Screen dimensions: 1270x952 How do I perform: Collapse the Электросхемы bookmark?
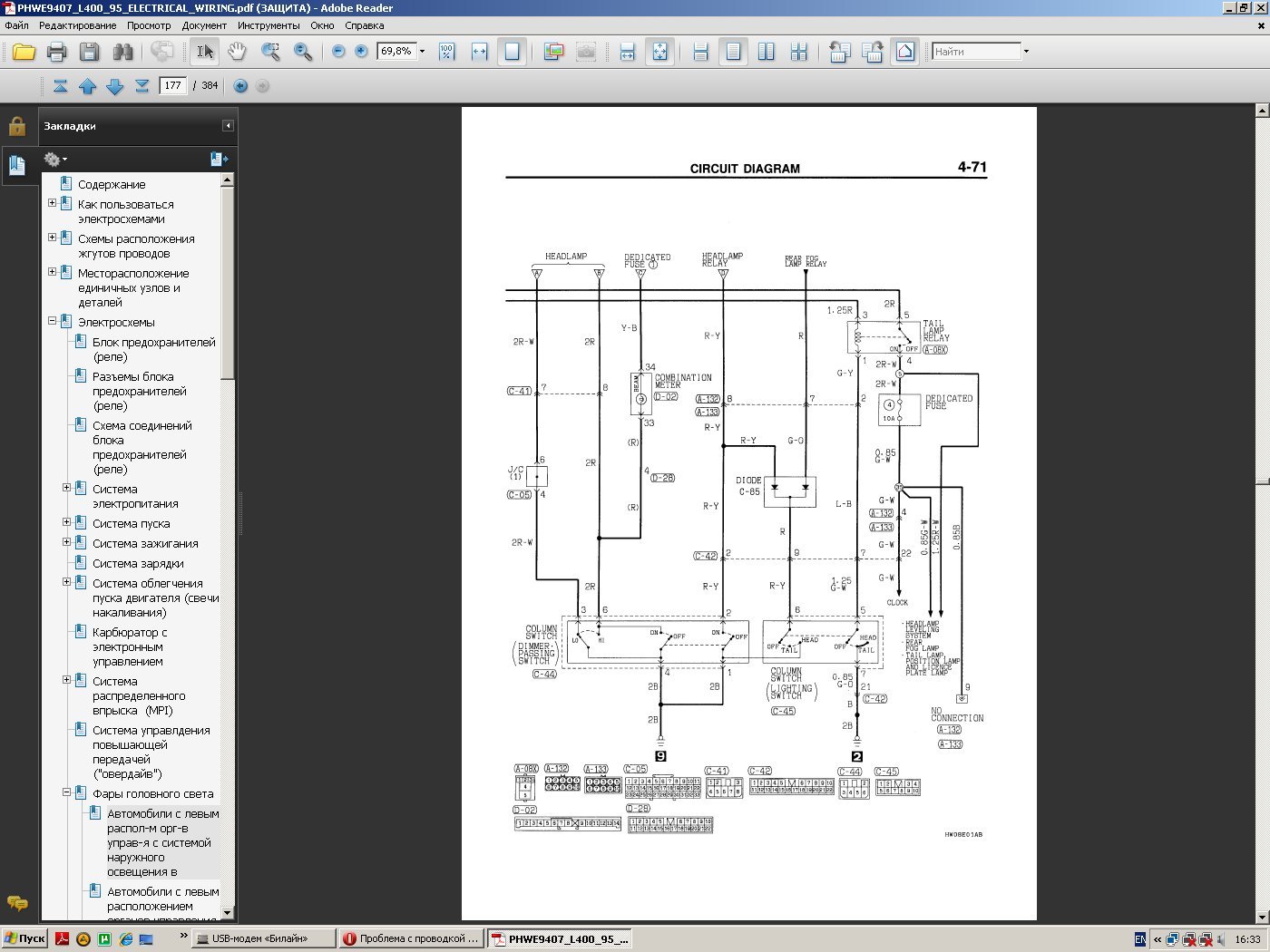click(x=52, y=321)
